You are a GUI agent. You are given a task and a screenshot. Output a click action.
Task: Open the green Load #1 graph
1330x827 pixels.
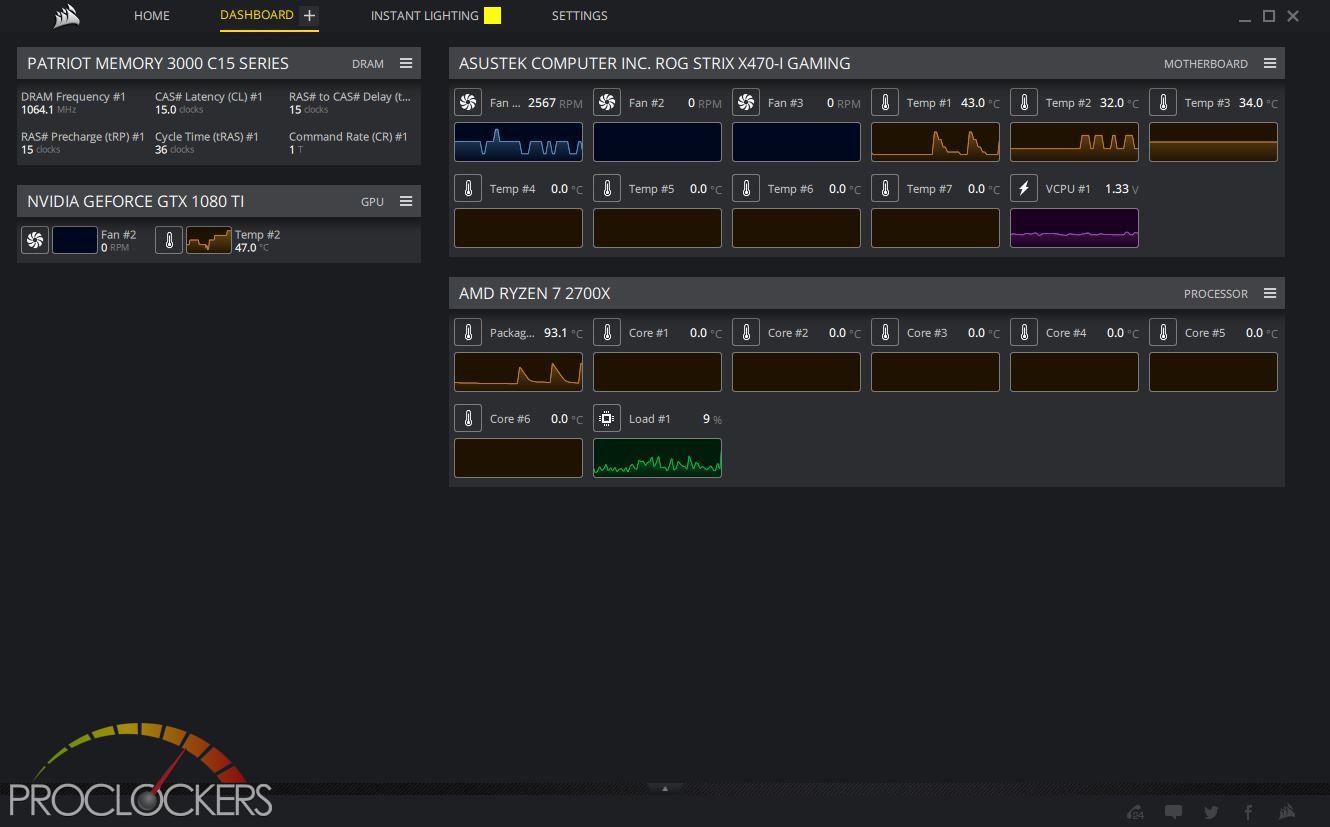[x=657, y=458]
